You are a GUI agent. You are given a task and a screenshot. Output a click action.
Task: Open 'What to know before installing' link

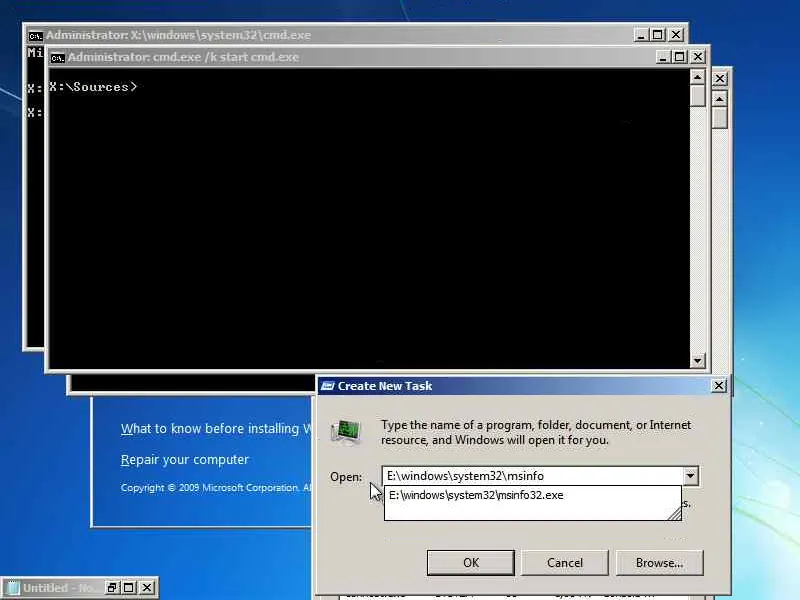[216, 429]
